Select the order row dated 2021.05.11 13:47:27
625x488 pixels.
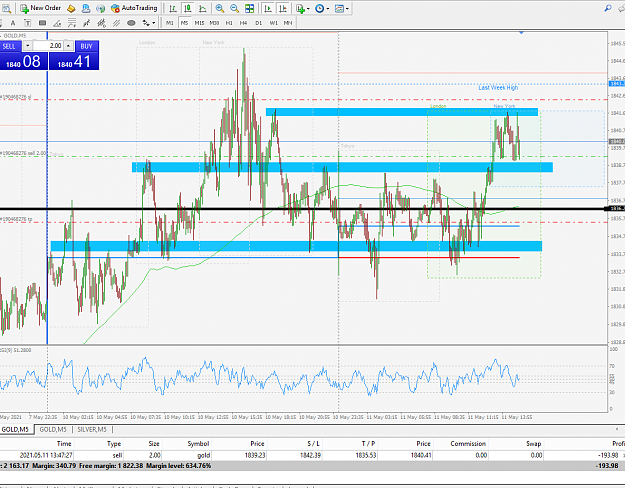[x=312, y=455]
